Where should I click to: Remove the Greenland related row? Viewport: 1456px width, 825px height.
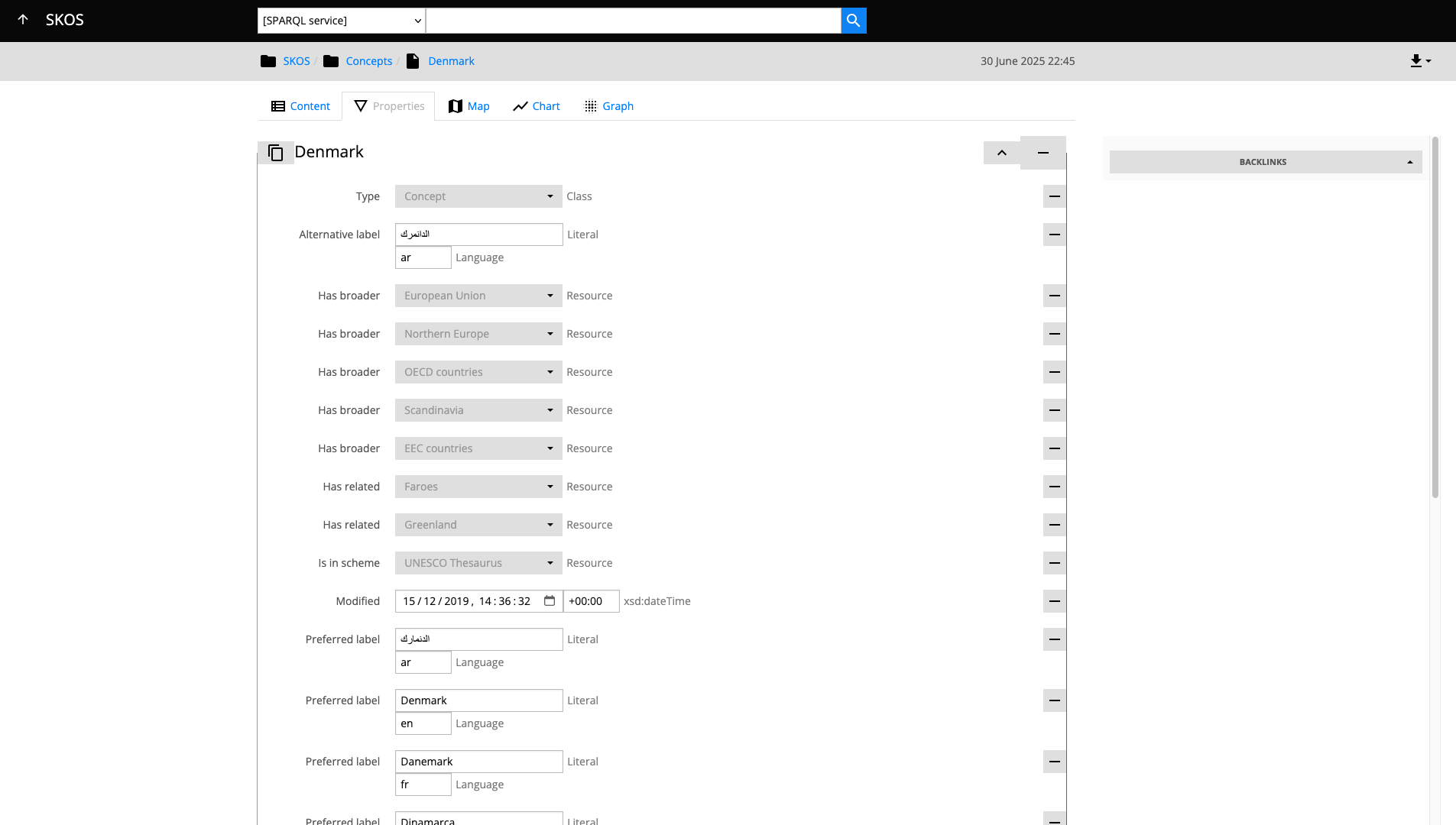point(1055,525)
